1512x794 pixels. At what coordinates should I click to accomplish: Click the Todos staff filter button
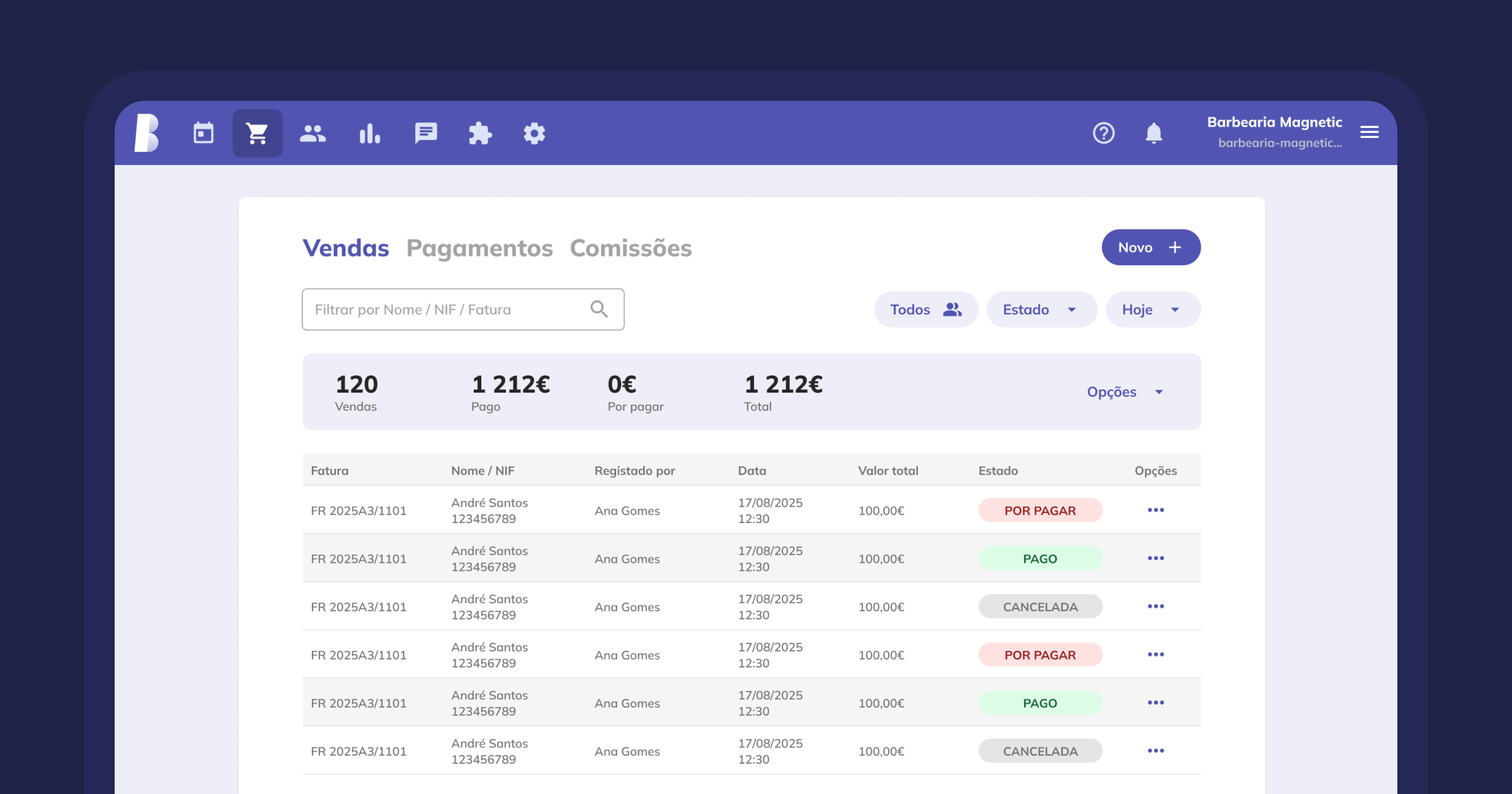tap(925, 309)
